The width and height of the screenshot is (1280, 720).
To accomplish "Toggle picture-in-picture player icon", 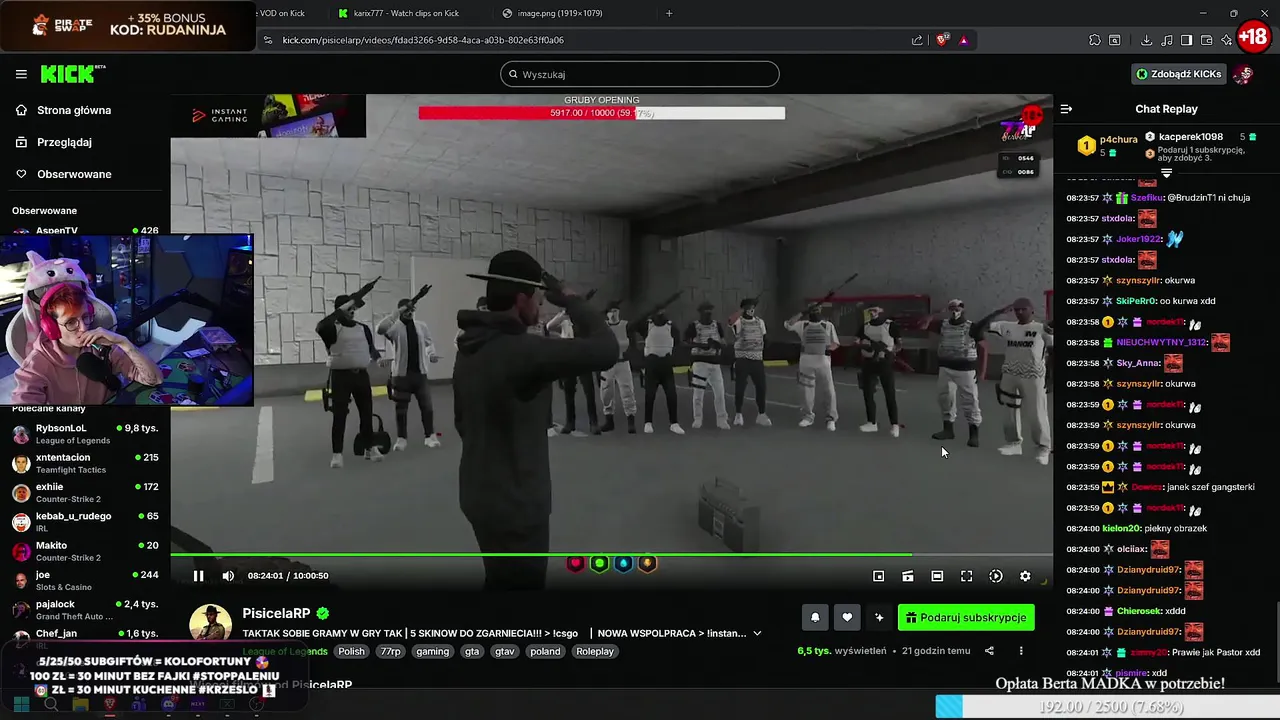I will tap(878, 576).
